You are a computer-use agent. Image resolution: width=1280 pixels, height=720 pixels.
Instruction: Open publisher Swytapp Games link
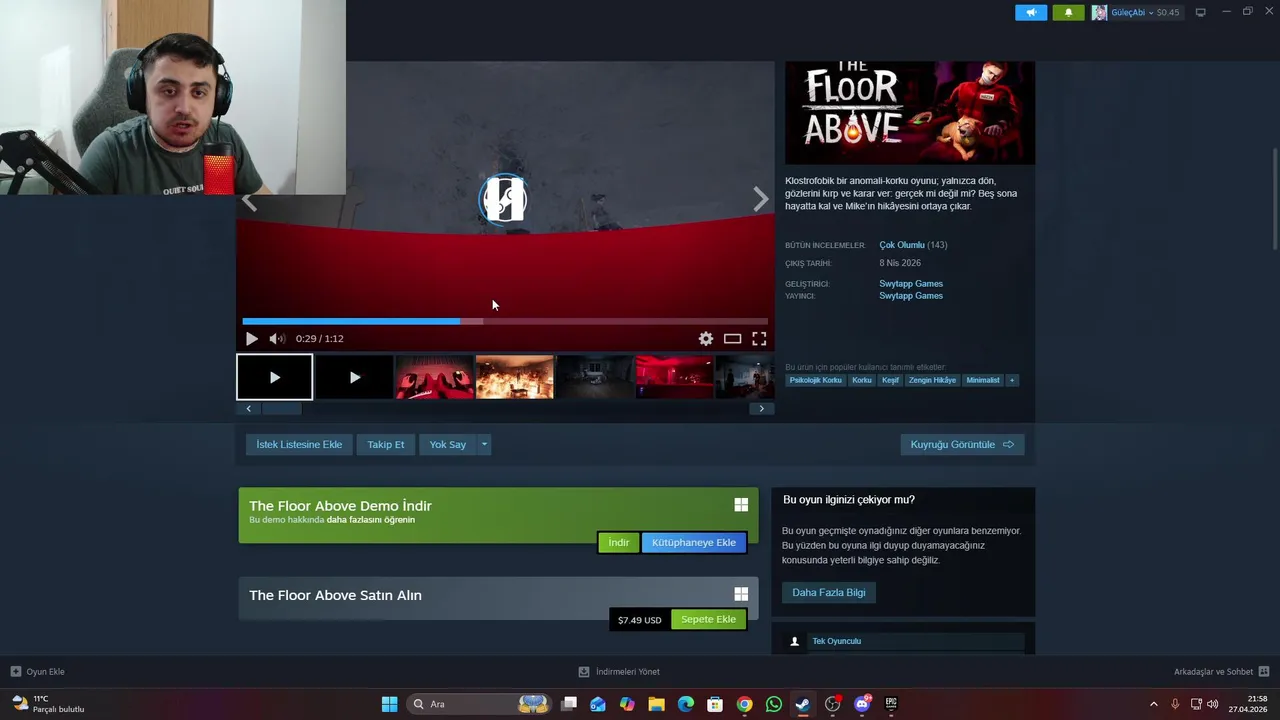tap(911, 295)
